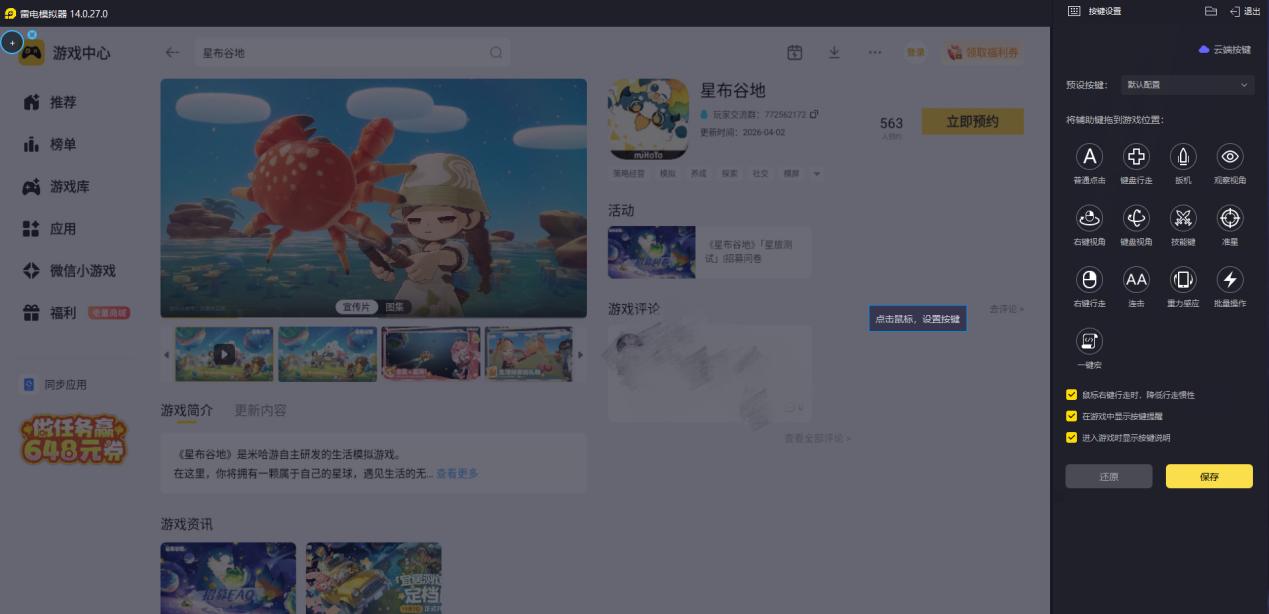This screenshot has width=1269, height=614.
Task: Click the search magnifier icon
Action: [x=496, y=53]
